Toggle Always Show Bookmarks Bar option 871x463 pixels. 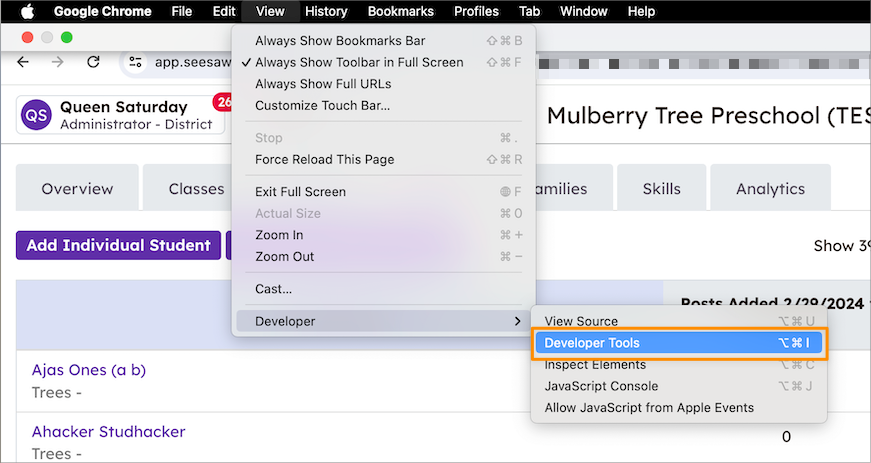click(340, 41)
